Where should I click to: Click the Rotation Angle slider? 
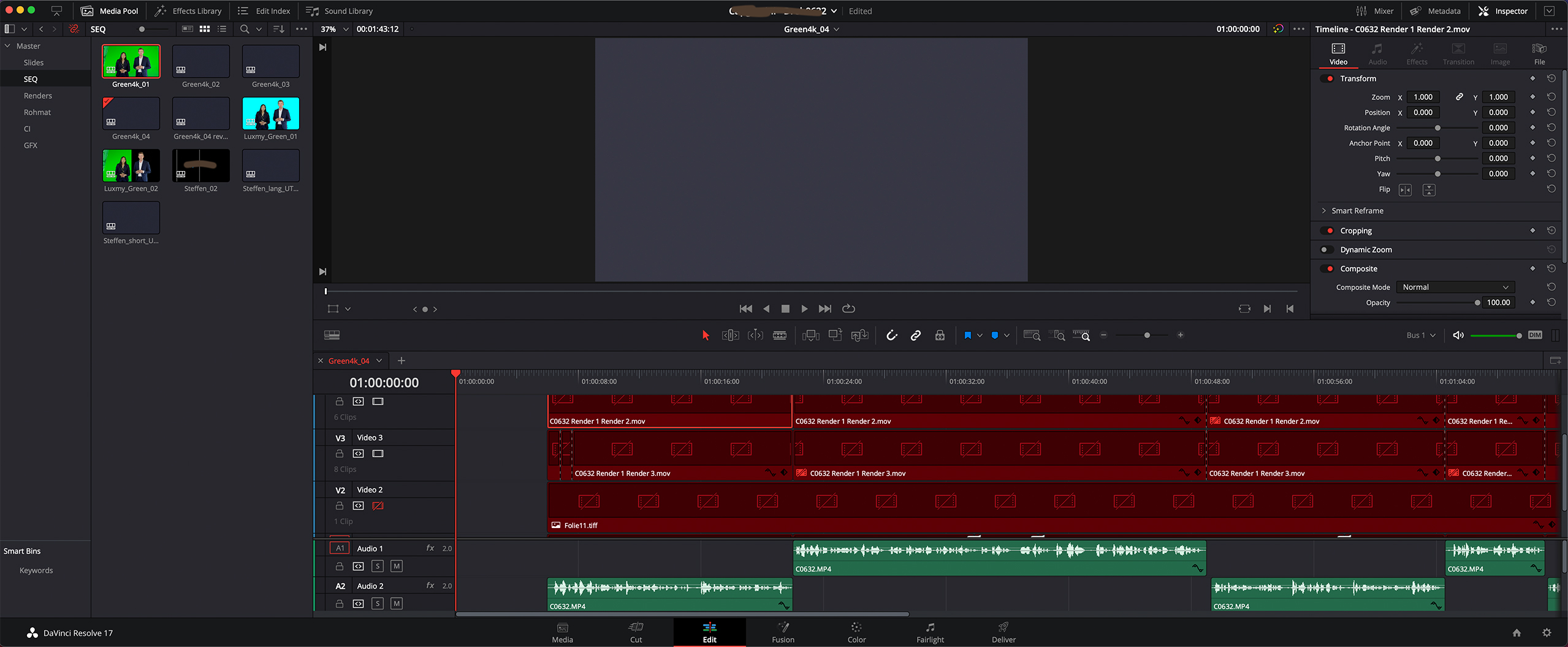coord(1437,128)
